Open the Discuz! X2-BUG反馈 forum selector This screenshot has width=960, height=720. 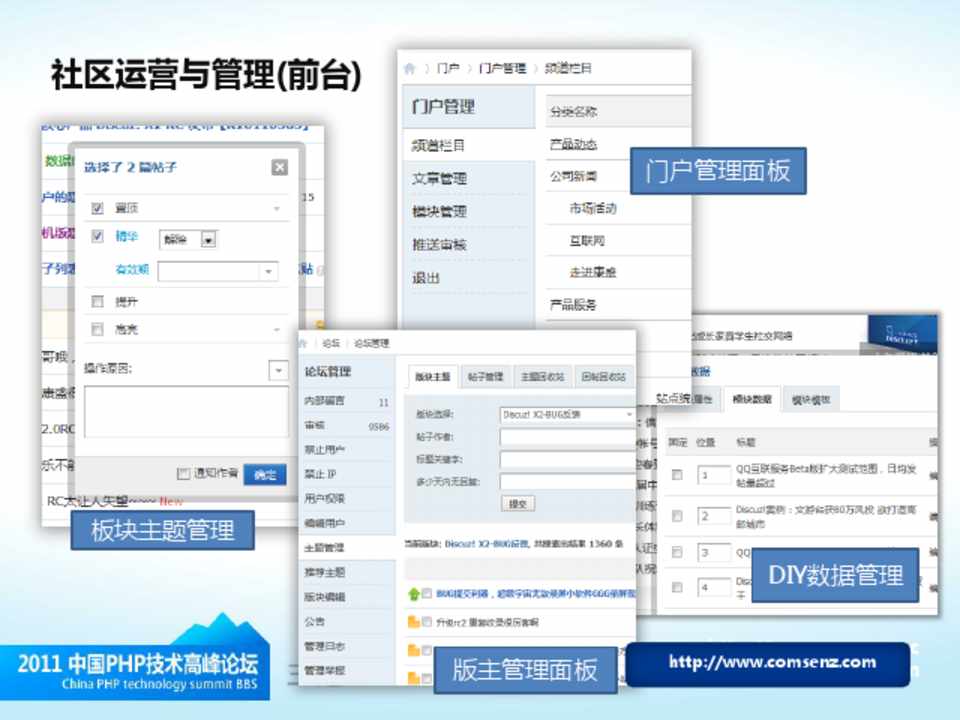tap(566, 414)
